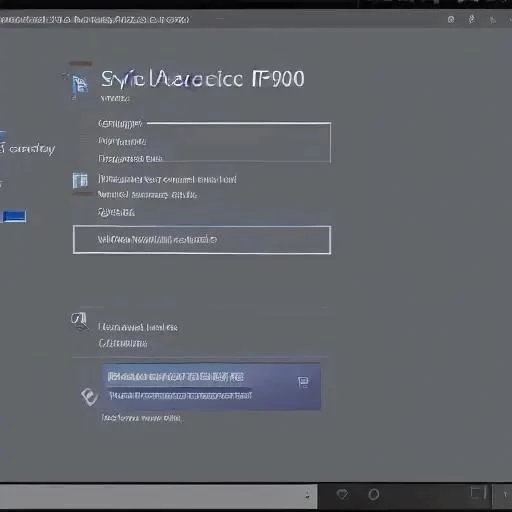
Task: Click the magnifier page icon above lower section
Action: [79, 321]
